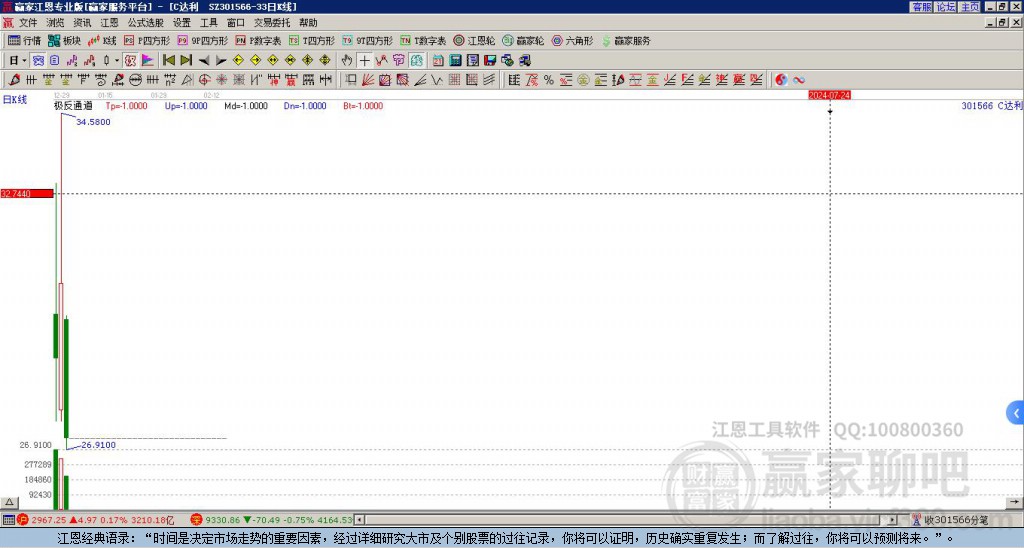Image resolution: width=1024 pixels, height=548 pixels.
Task: Open the T四方形 tool
Action: point(312,40)
